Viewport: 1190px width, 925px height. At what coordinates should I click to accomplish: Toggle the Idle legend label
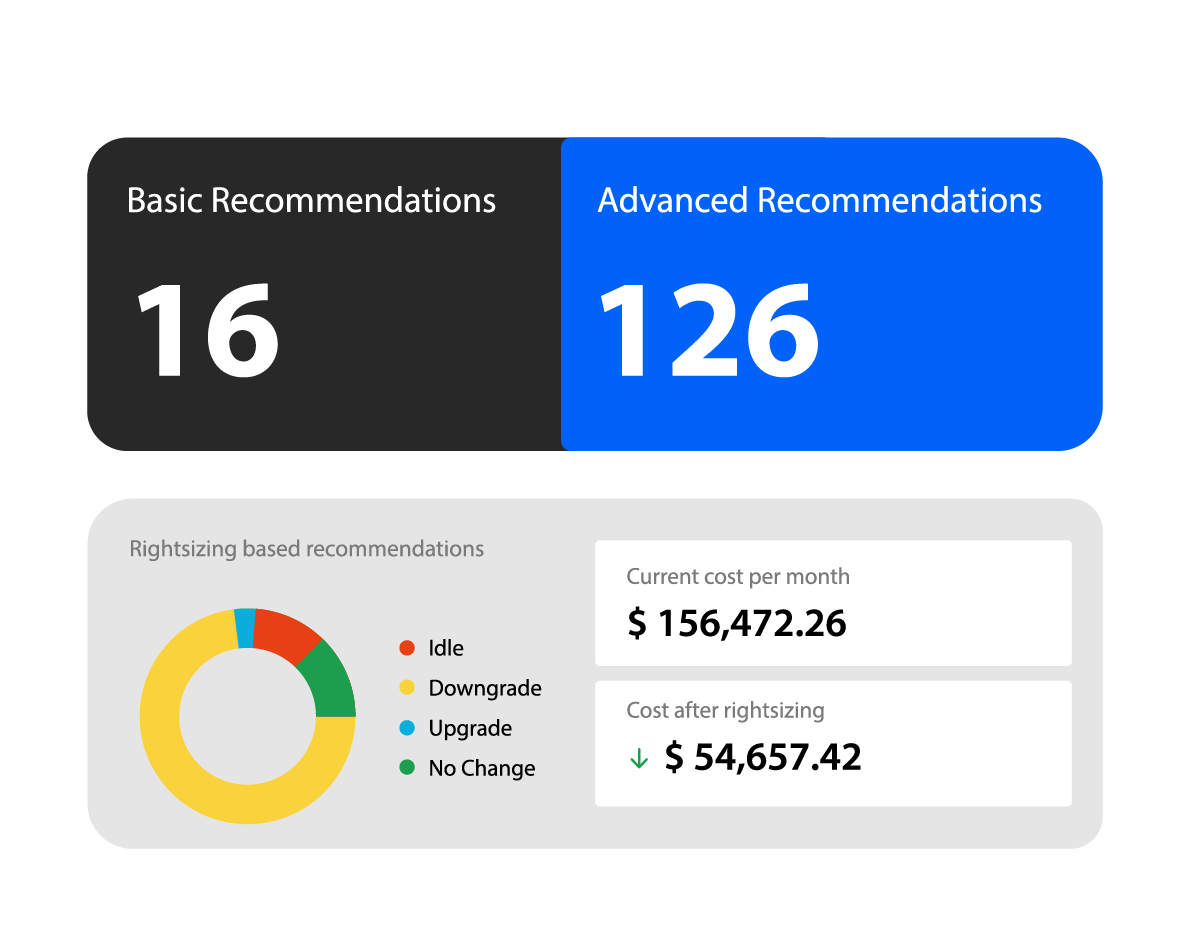(x=446, y=648)
